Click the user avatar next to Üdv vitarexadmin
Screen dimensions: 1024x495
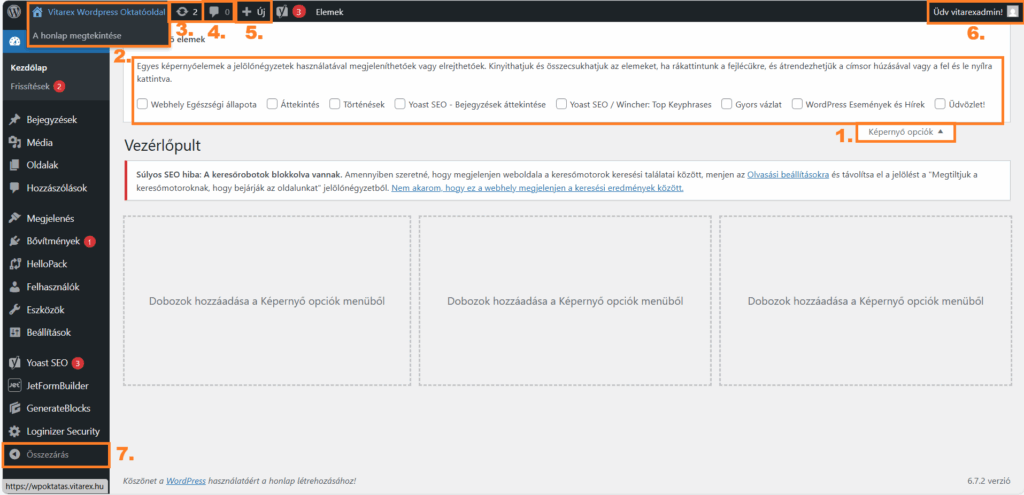[1011, 12]
